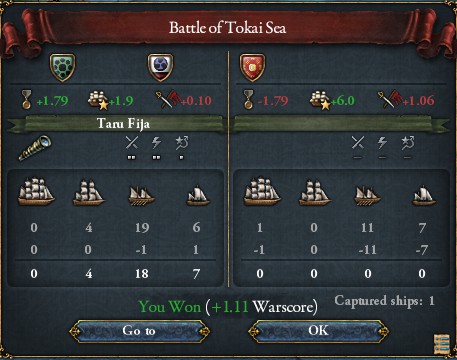
Task: Click the green turtle-pattern country shield
Action: (62, 68)
